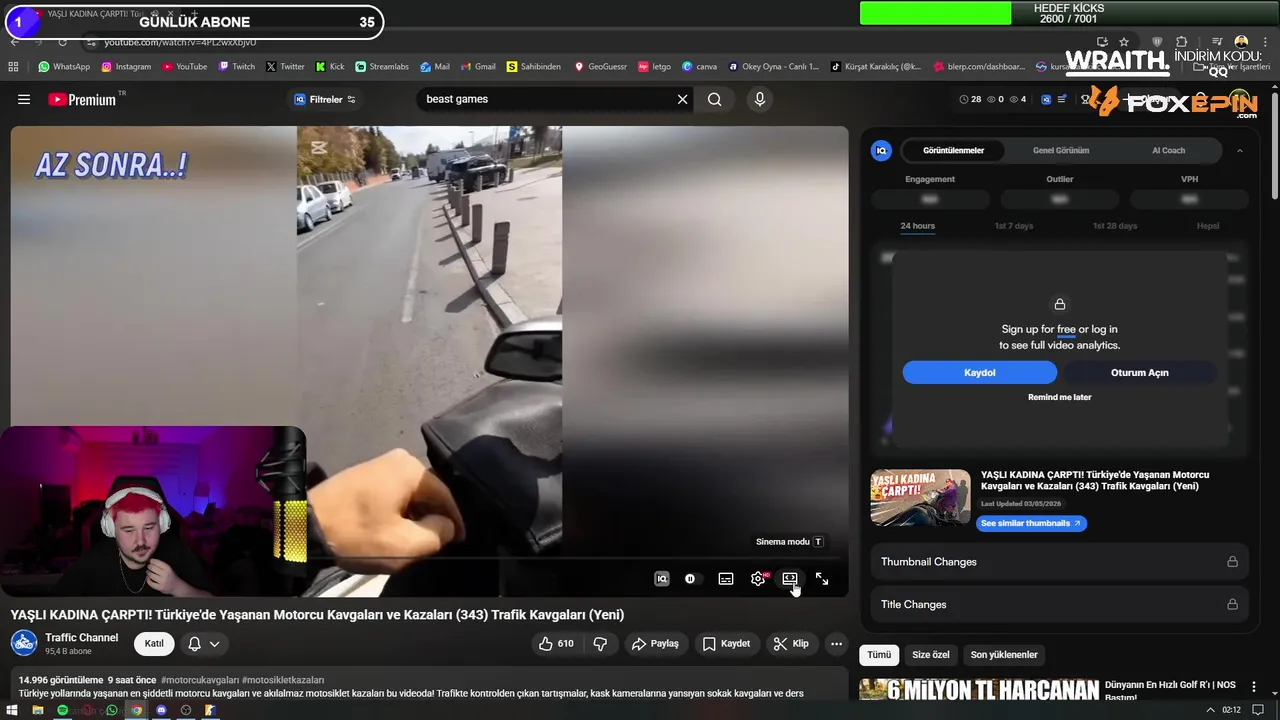Toggle subtitles in the video player
Viewport: 1280px width, 720px height.
726,578
